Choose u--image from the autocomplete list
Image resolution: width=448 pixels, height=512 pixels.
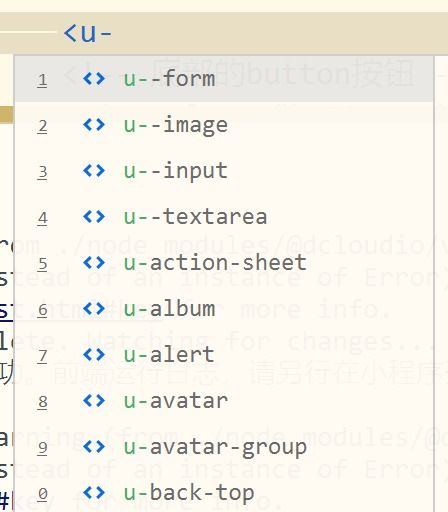(224, 125)
